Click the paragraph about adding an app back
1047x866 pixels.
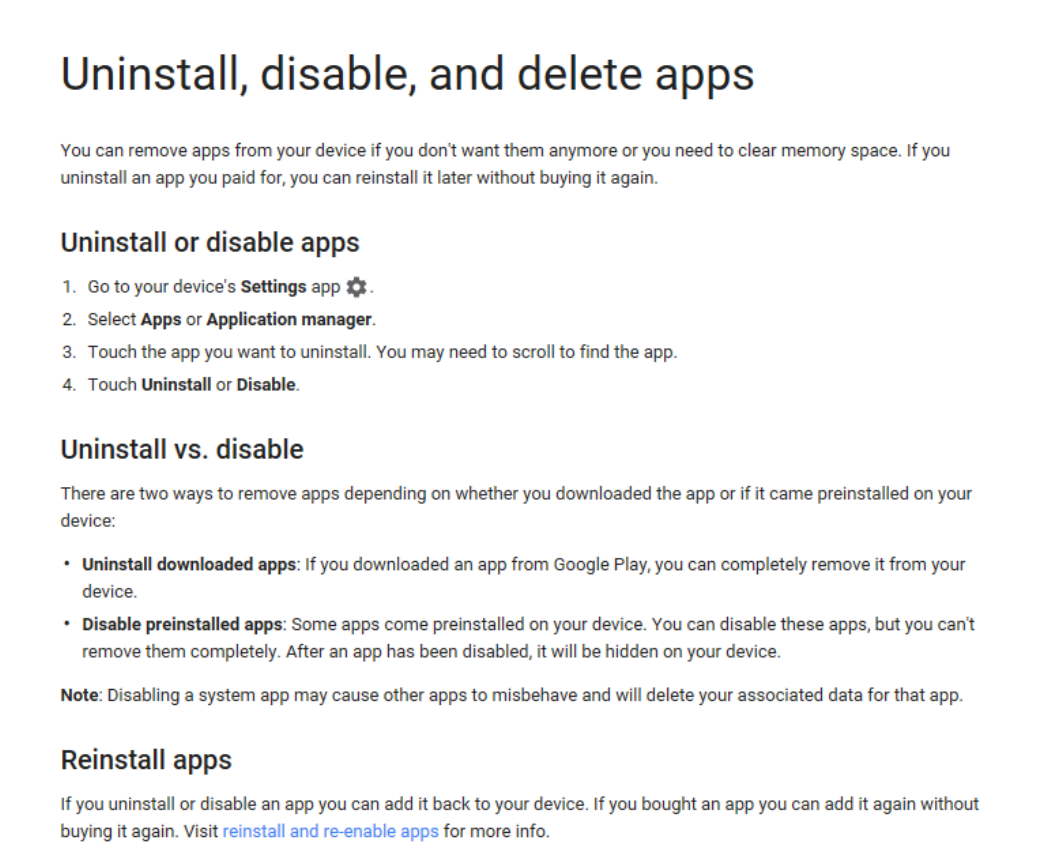(x=519, y=818)
